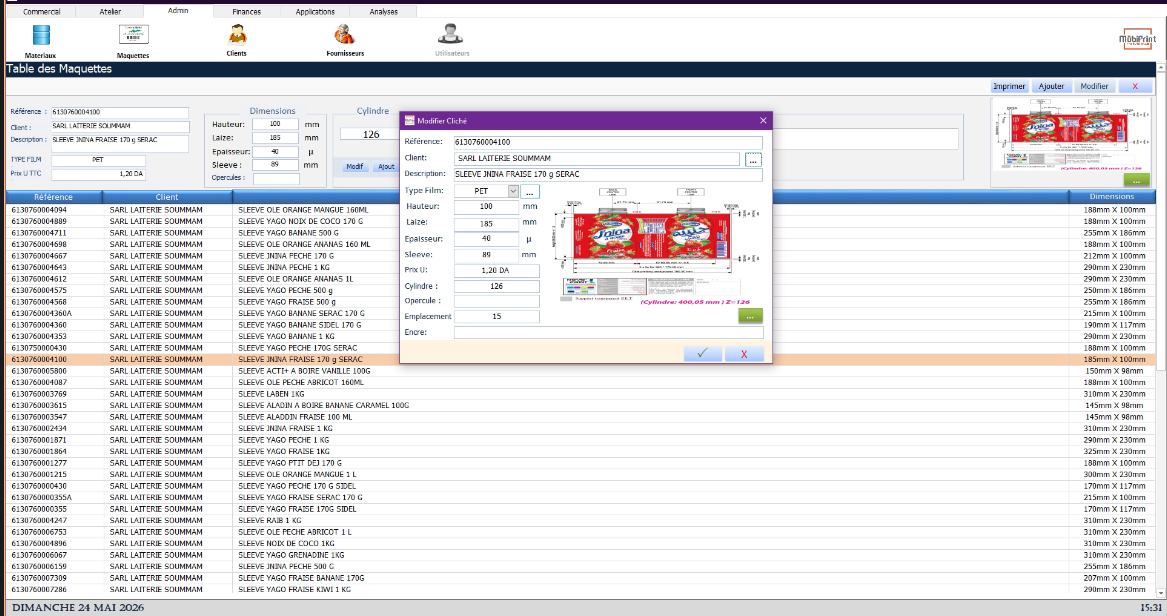Select row SLEEVE LABEN 1KG
Image resolution: width=1167 pixels, height=616 pixels.
point(581,394)
